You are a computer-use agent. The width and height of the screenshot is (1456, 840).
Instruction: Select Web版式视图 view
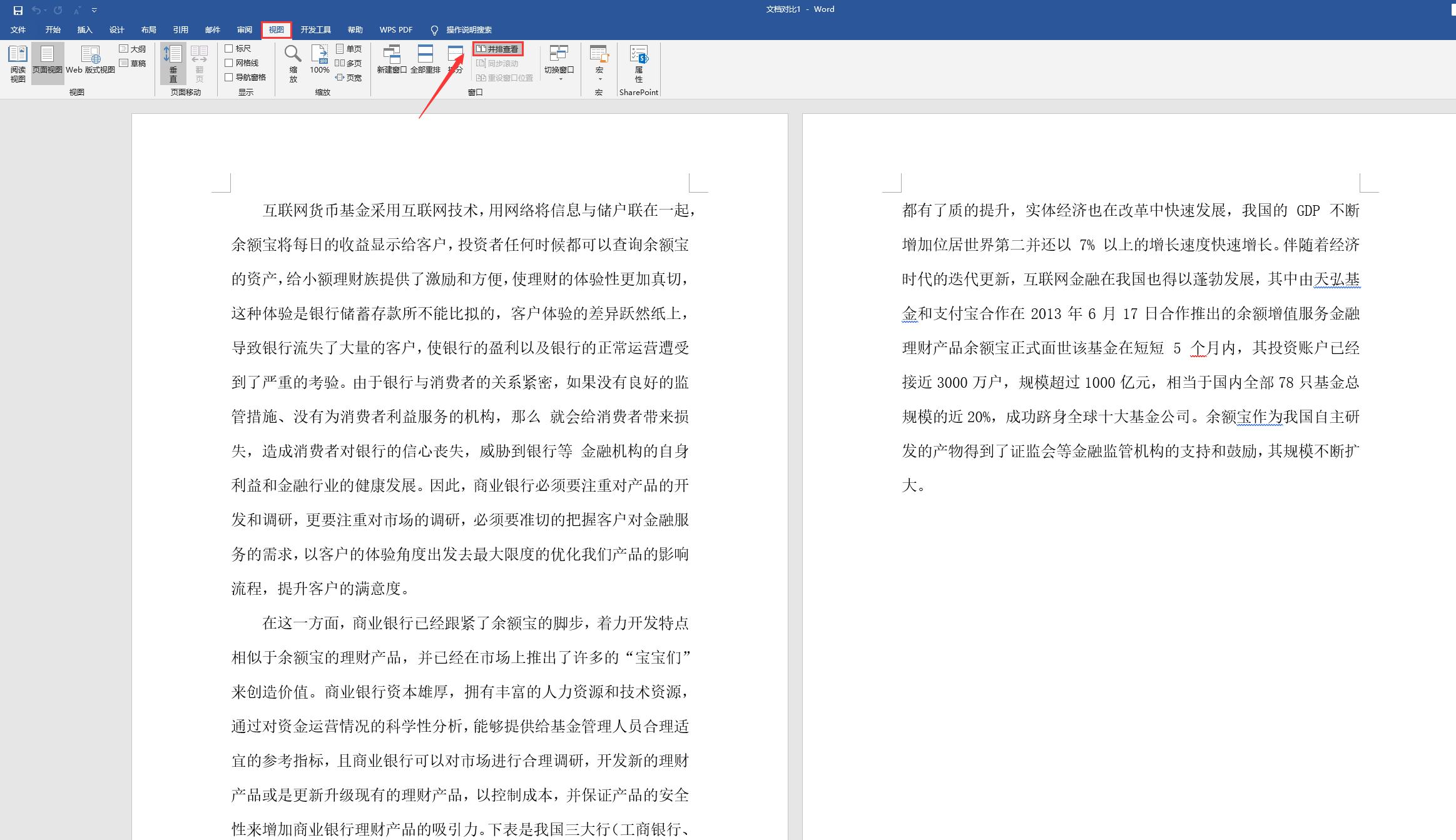coord(89,63)
